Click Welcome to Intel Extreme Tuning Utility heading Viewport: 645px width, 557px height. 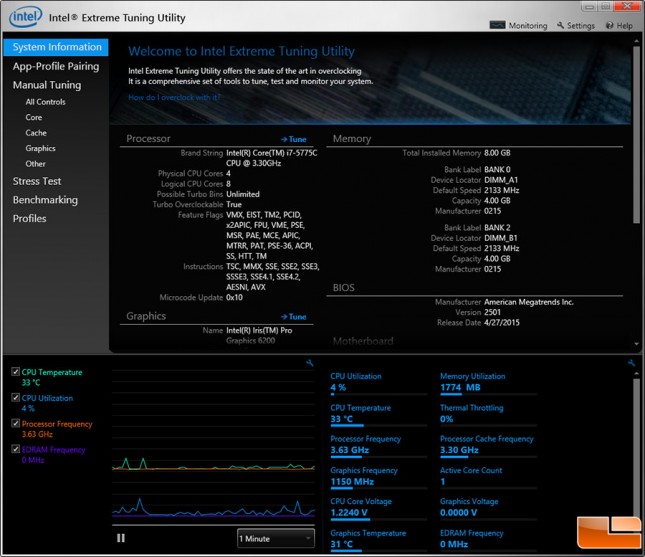click(x=241, y=51)
